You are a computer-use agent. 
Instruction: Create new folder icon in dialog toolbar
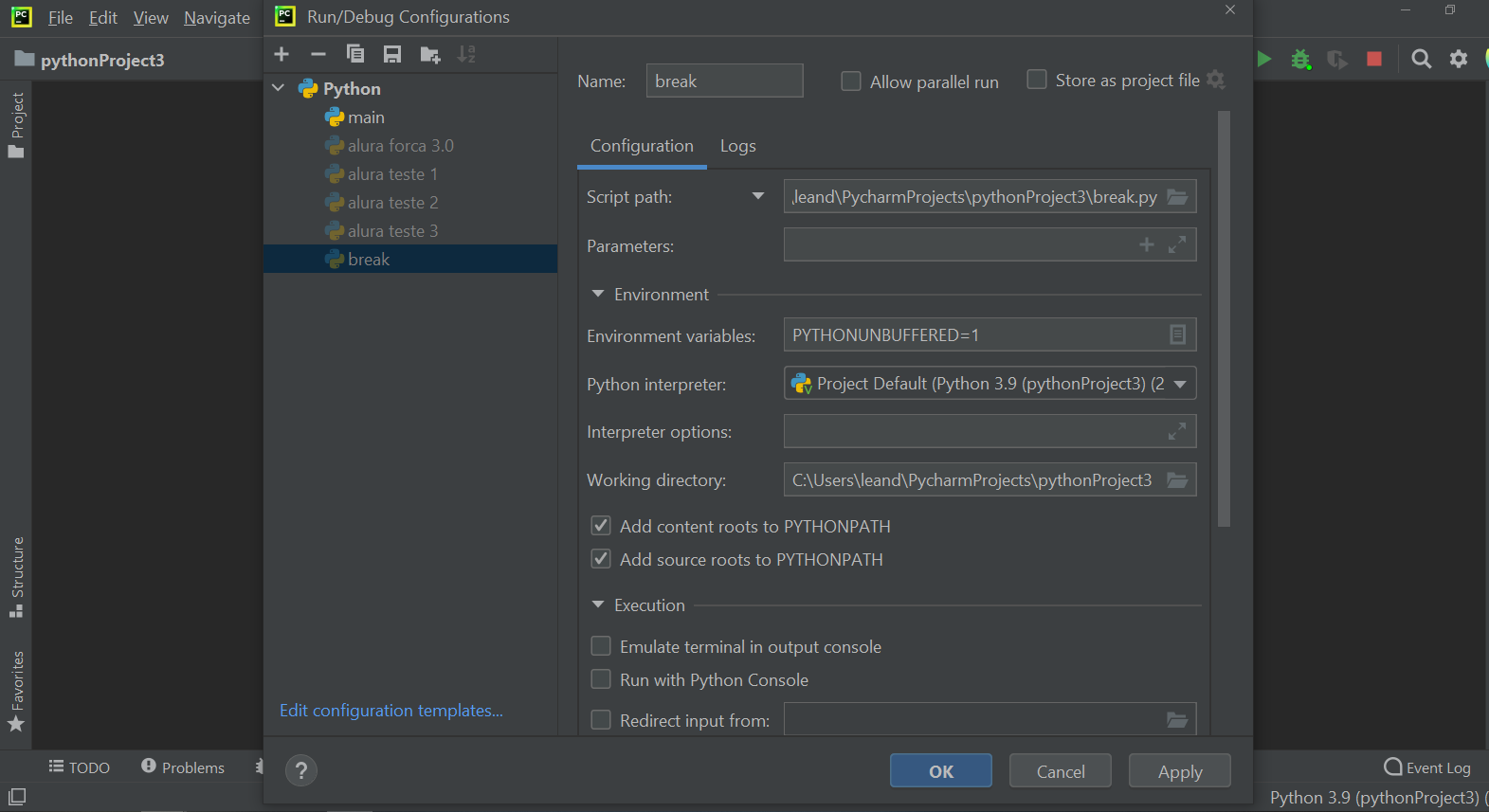430,55
